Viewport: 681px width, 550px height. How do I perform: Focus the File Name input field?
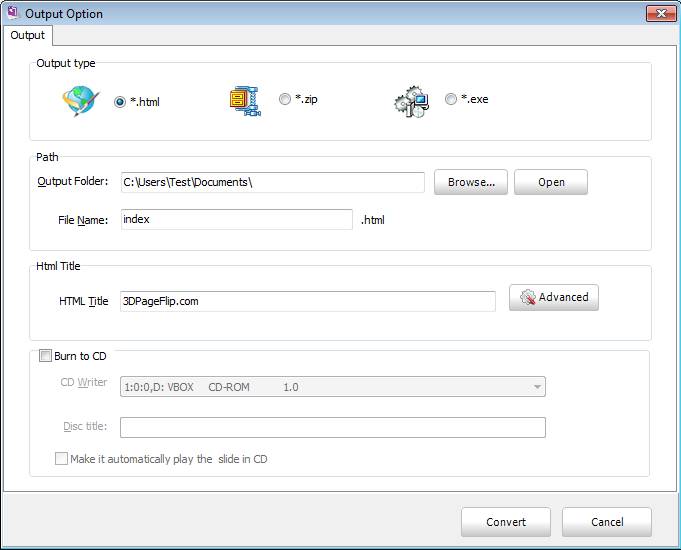coord(237,219)
